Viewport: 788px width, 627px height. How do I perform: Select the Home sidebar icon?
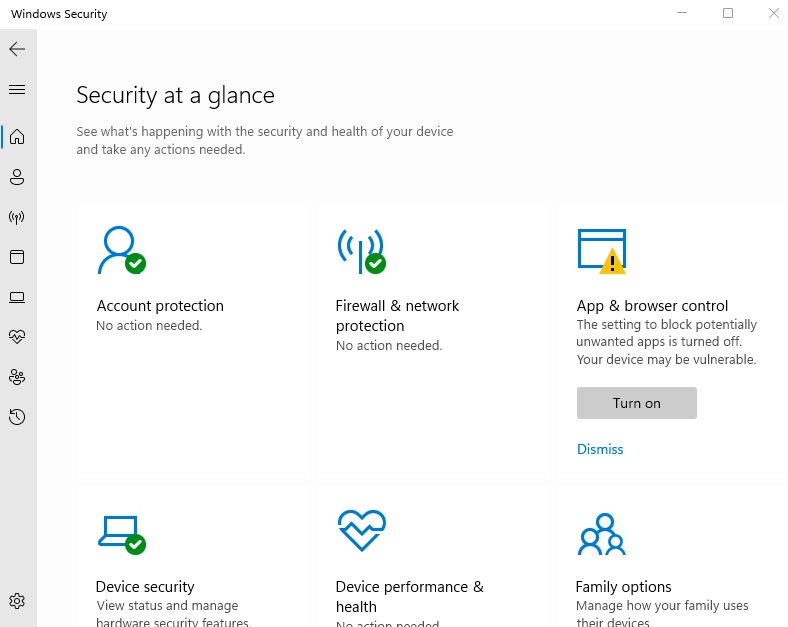point(17,137)
